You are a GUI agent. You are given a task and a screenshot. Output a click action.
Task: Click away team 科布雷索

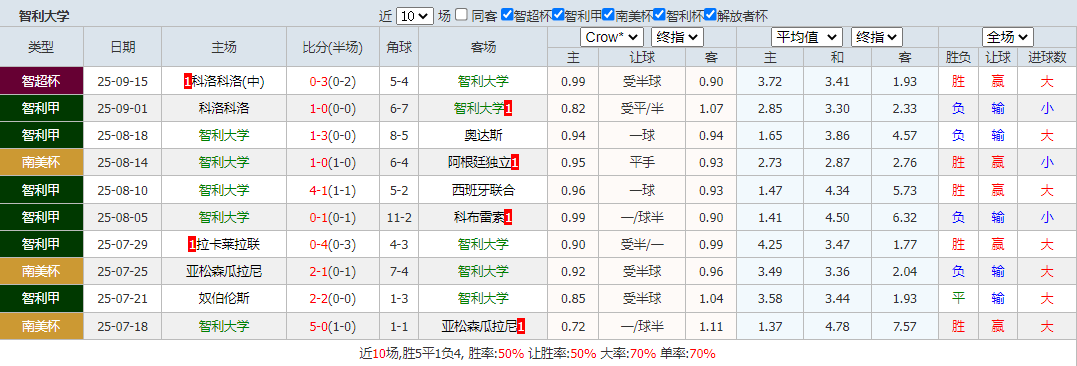point(479,218)
